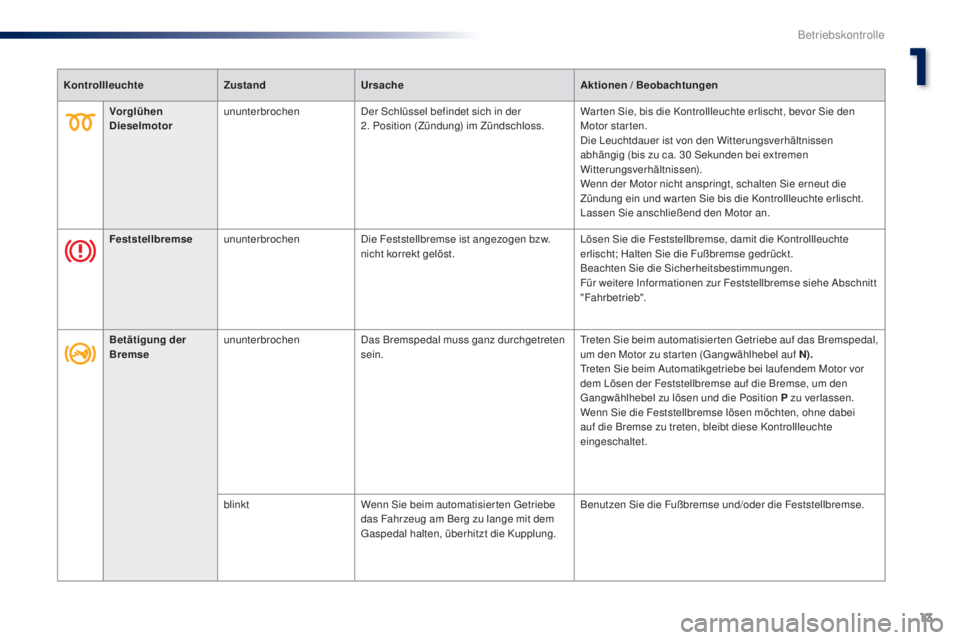
Task: Click the red parking brake warning icon
Action: [x=80, y=251]
